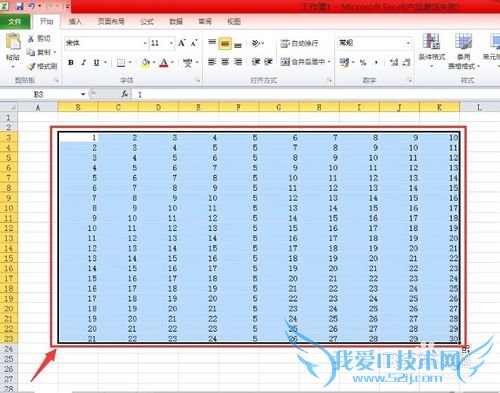Click the Undo icon in quick access toolbar

32,6
